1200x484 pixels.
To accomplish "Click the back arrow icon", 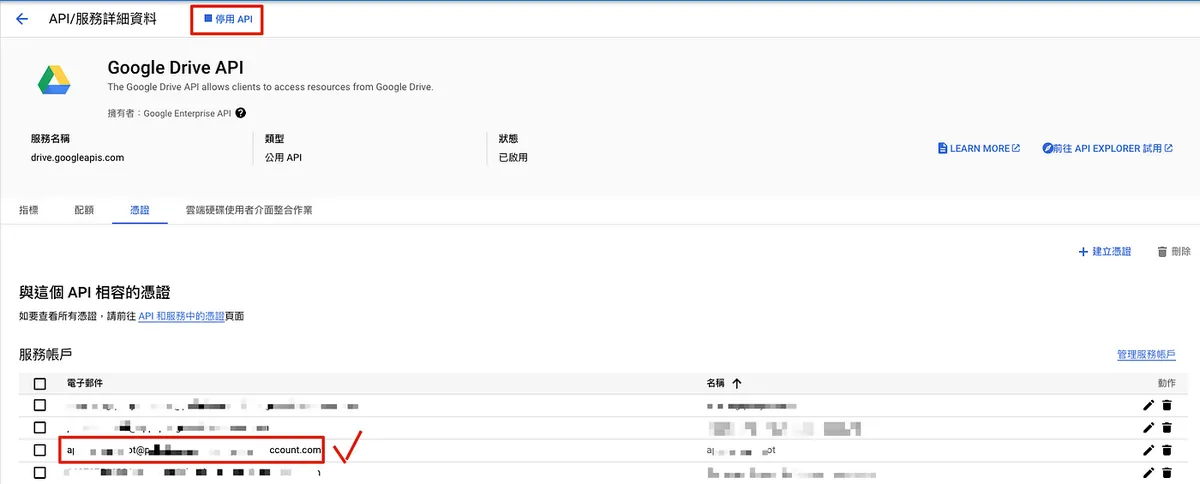I will tap(22, 19).
